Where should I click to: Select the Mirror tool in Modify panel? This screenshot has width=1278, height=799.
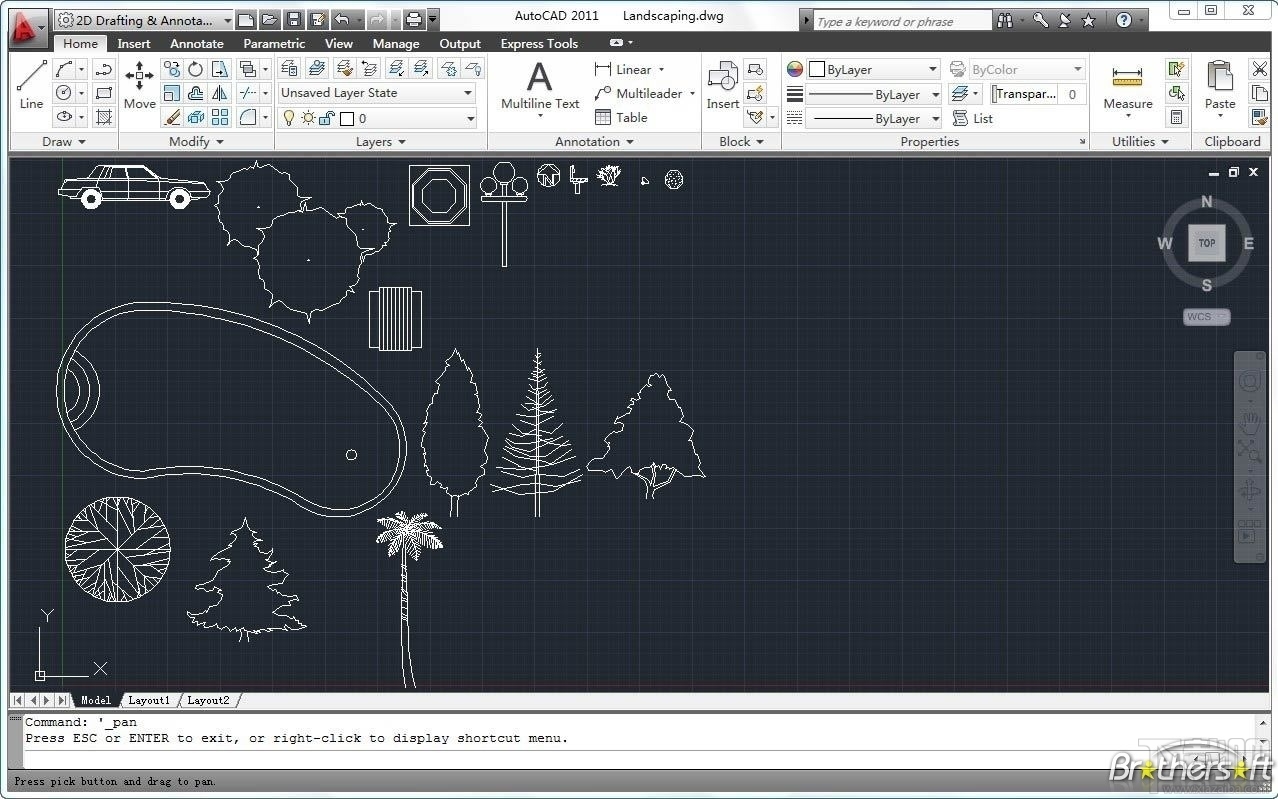(x=219, y=93)
